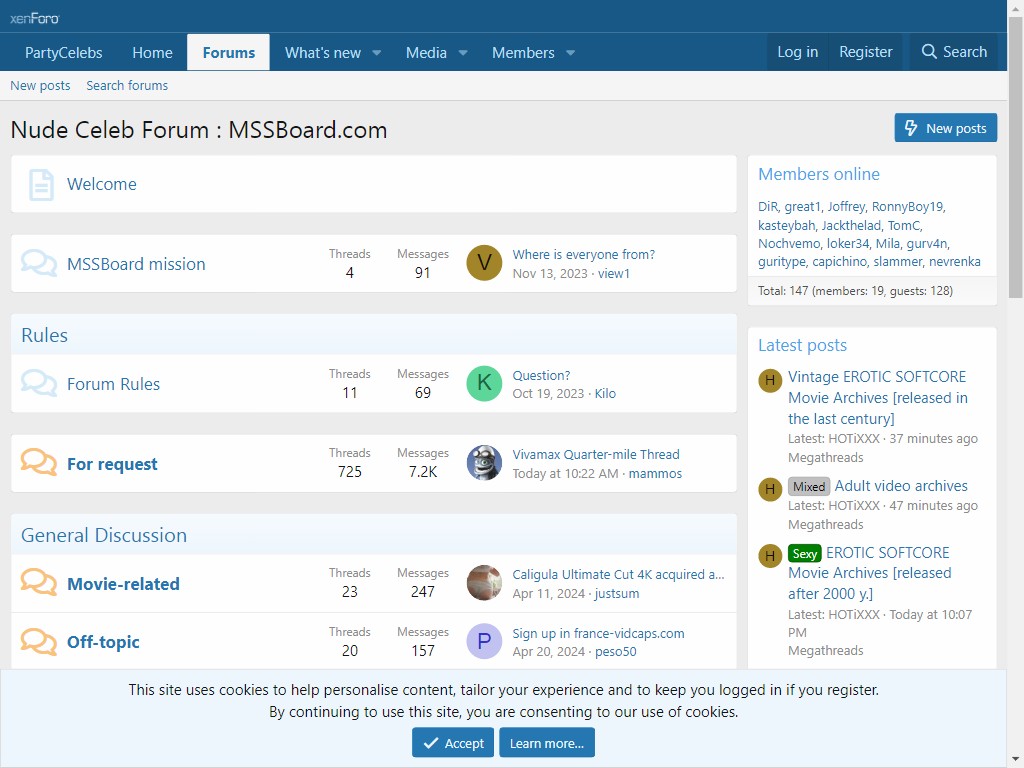
Task: Click the Members online heading
Action: click(818, 174)
